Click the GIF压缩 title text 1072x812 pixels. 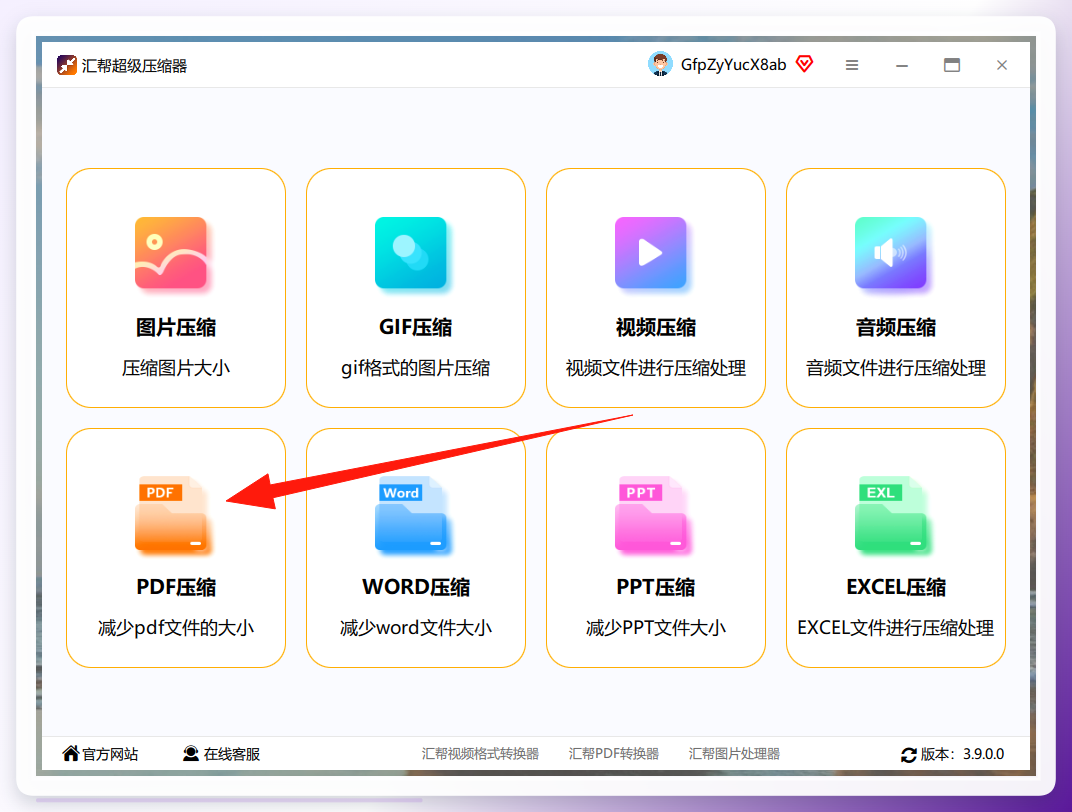pos(416,327)
